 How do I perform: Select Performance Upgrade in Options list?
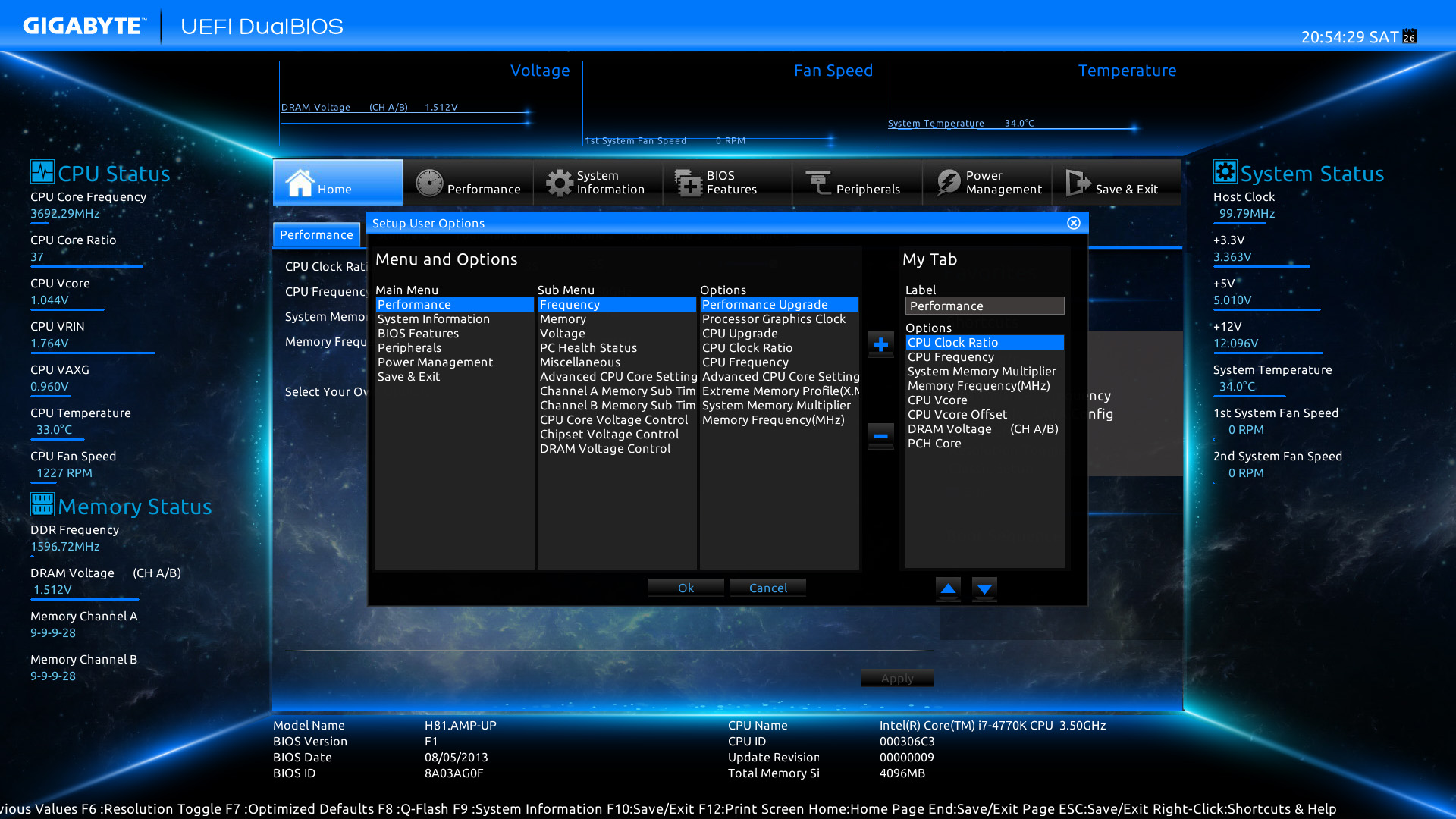pos(779,305)
